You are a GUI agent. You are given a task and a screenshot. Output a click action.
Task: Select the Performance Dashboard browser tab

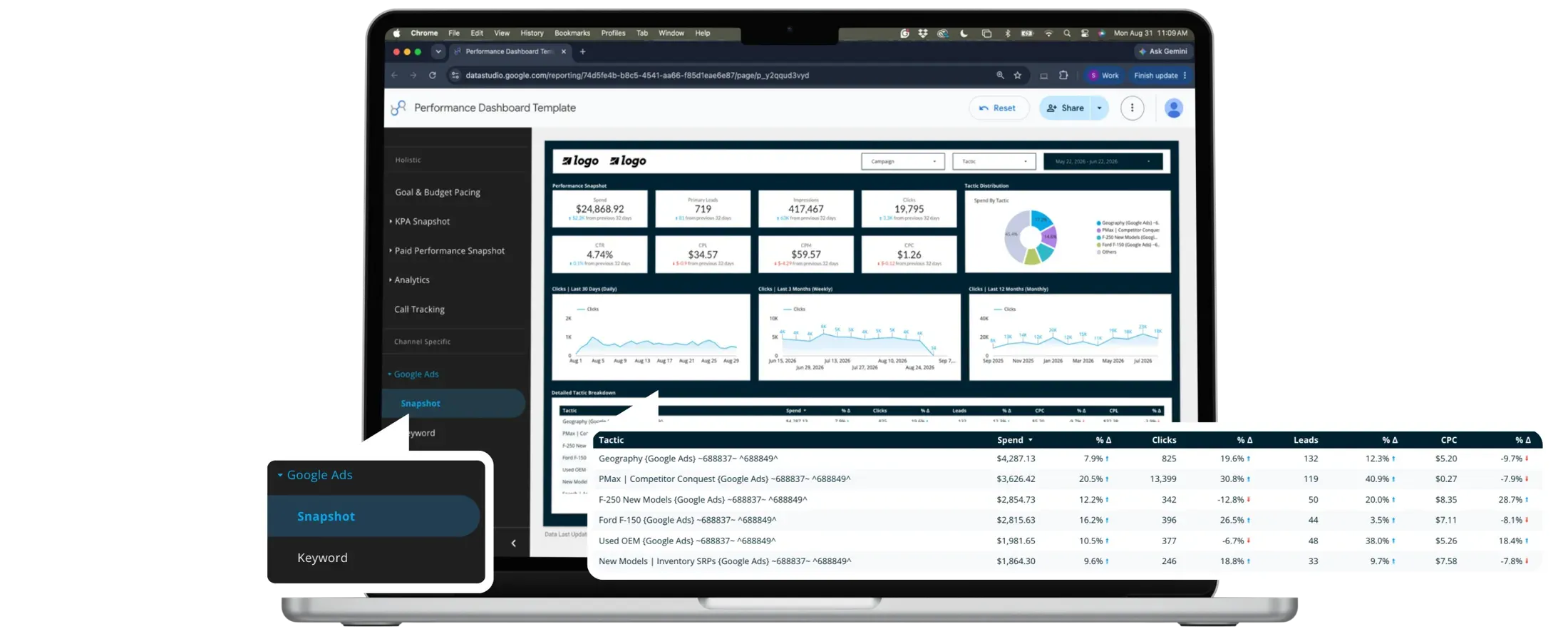click(509, 51)
